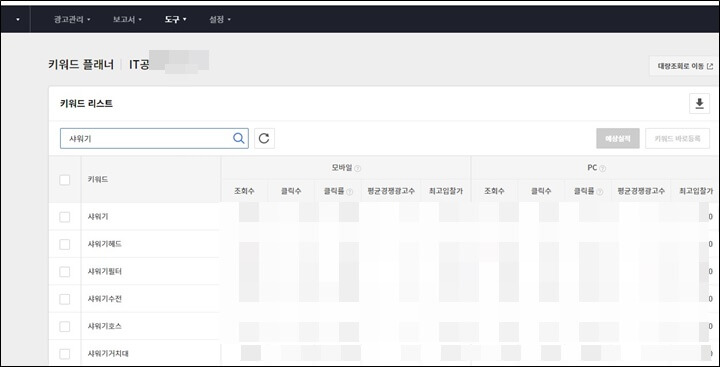
Task: Sort by PC 클릭수 column header
Action: point(541,192)
